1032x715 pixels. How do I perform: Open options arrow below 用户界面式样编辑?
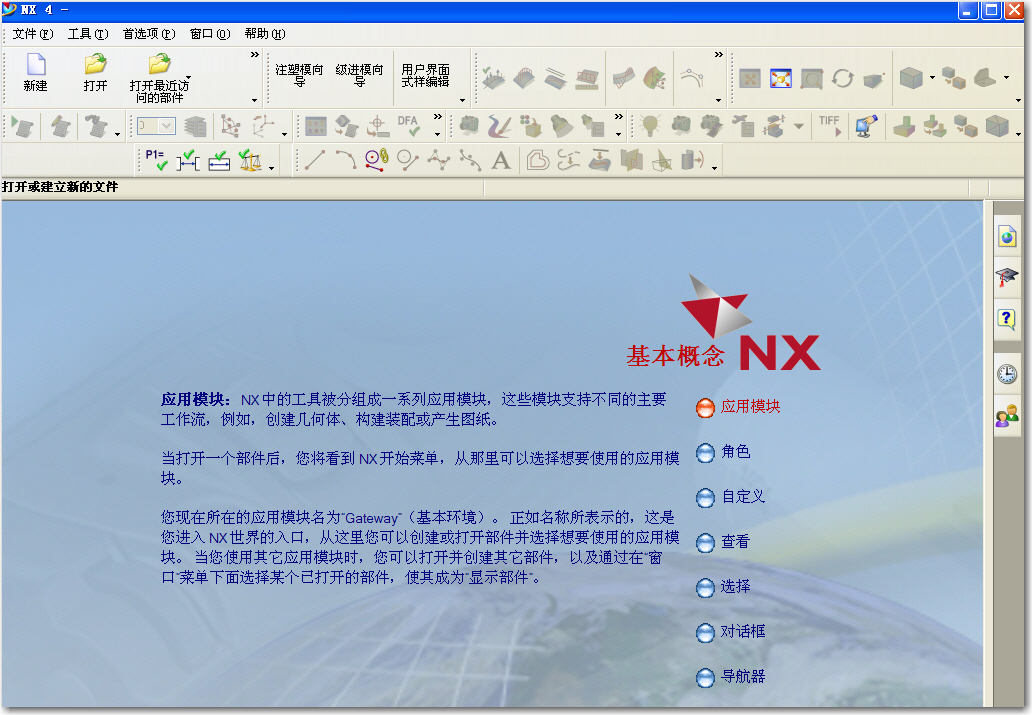462,100
